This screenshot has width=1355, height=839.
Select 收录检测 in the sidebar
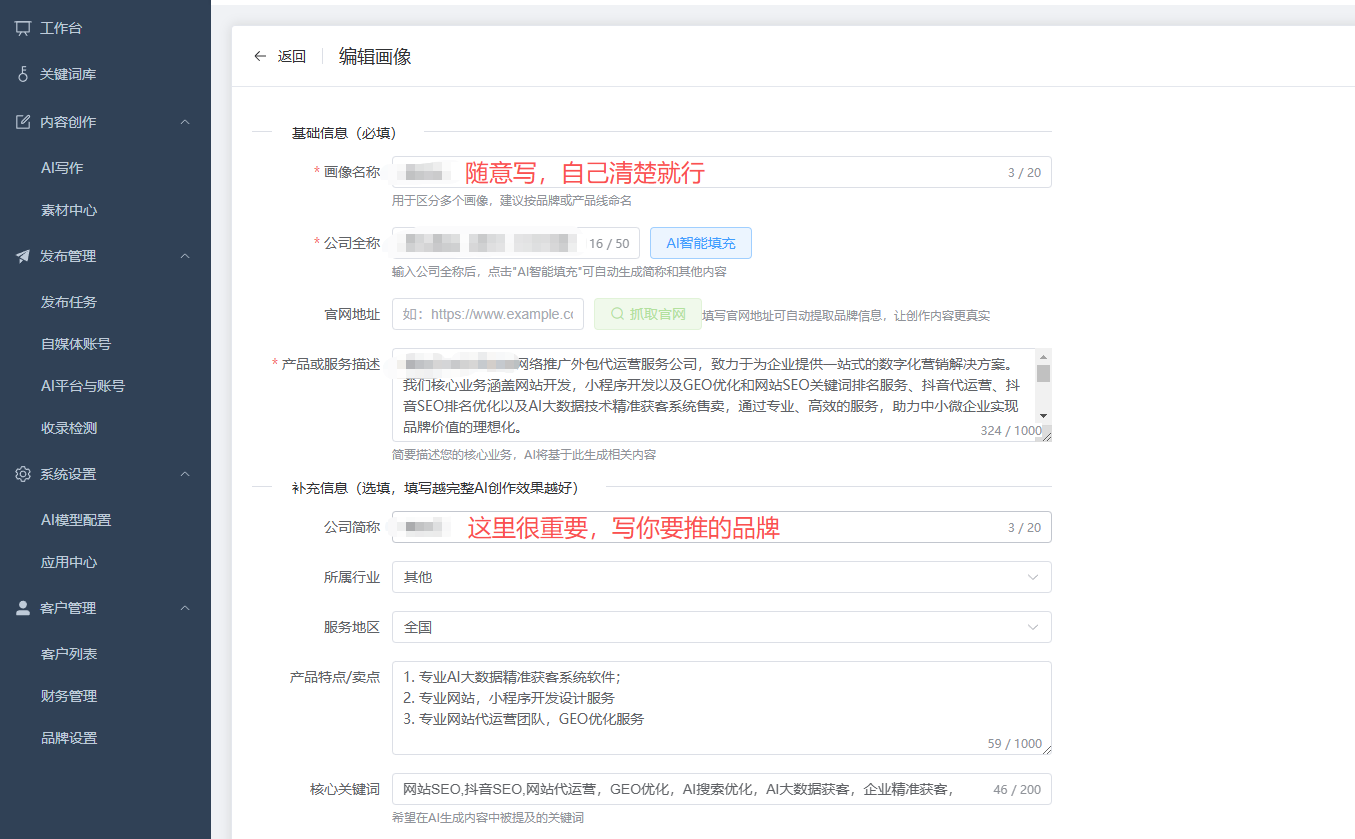[70, 425]
